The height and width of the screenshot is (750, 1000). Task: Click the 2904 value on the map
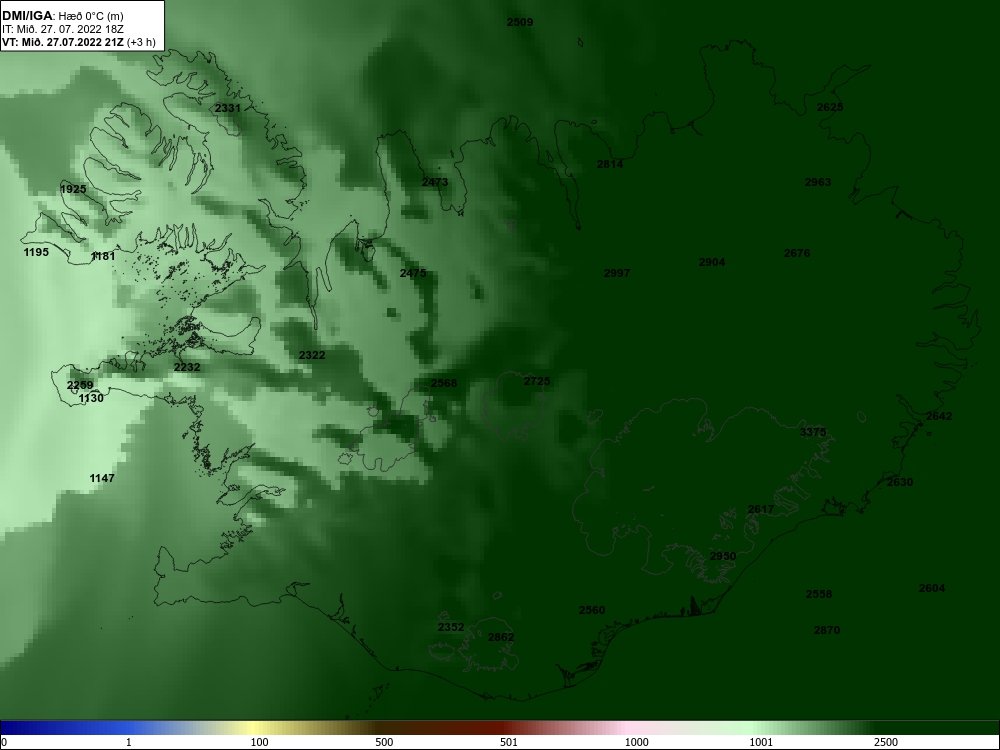(x=712, y=263)
